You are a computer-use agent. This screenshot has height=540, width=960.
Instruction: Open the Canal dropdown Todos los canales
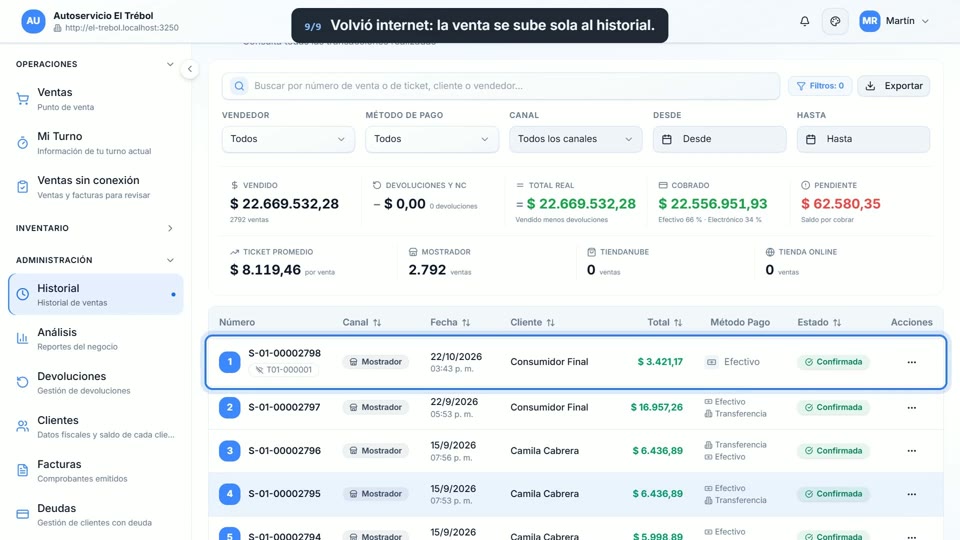pos(576,139)
